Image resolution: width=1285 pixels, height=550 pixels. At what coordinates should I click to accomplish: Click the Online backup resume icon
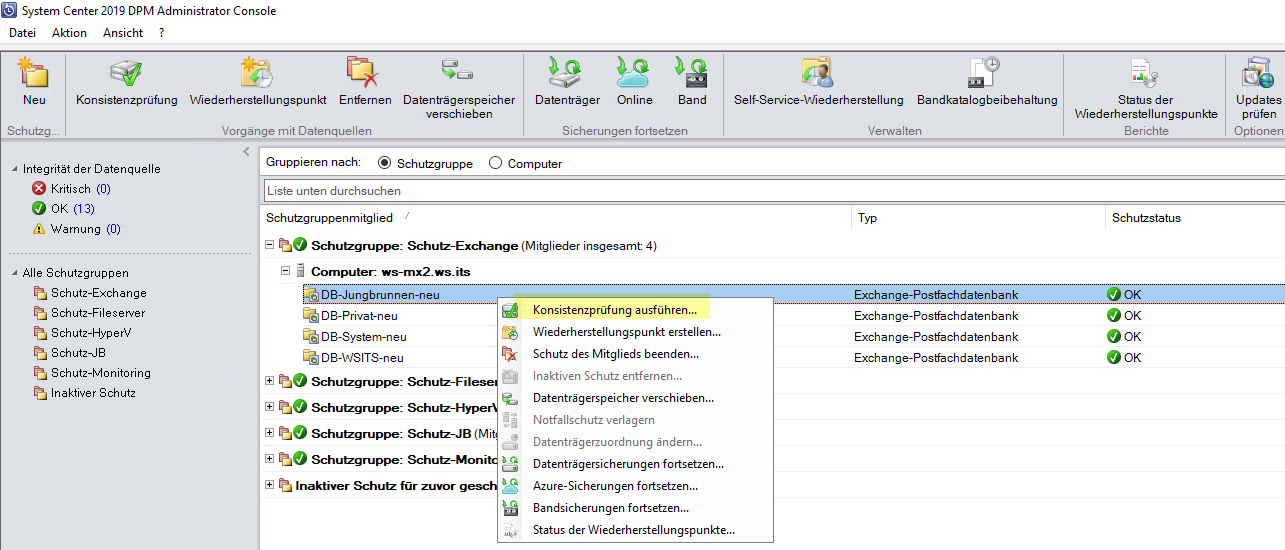(634, 73)
